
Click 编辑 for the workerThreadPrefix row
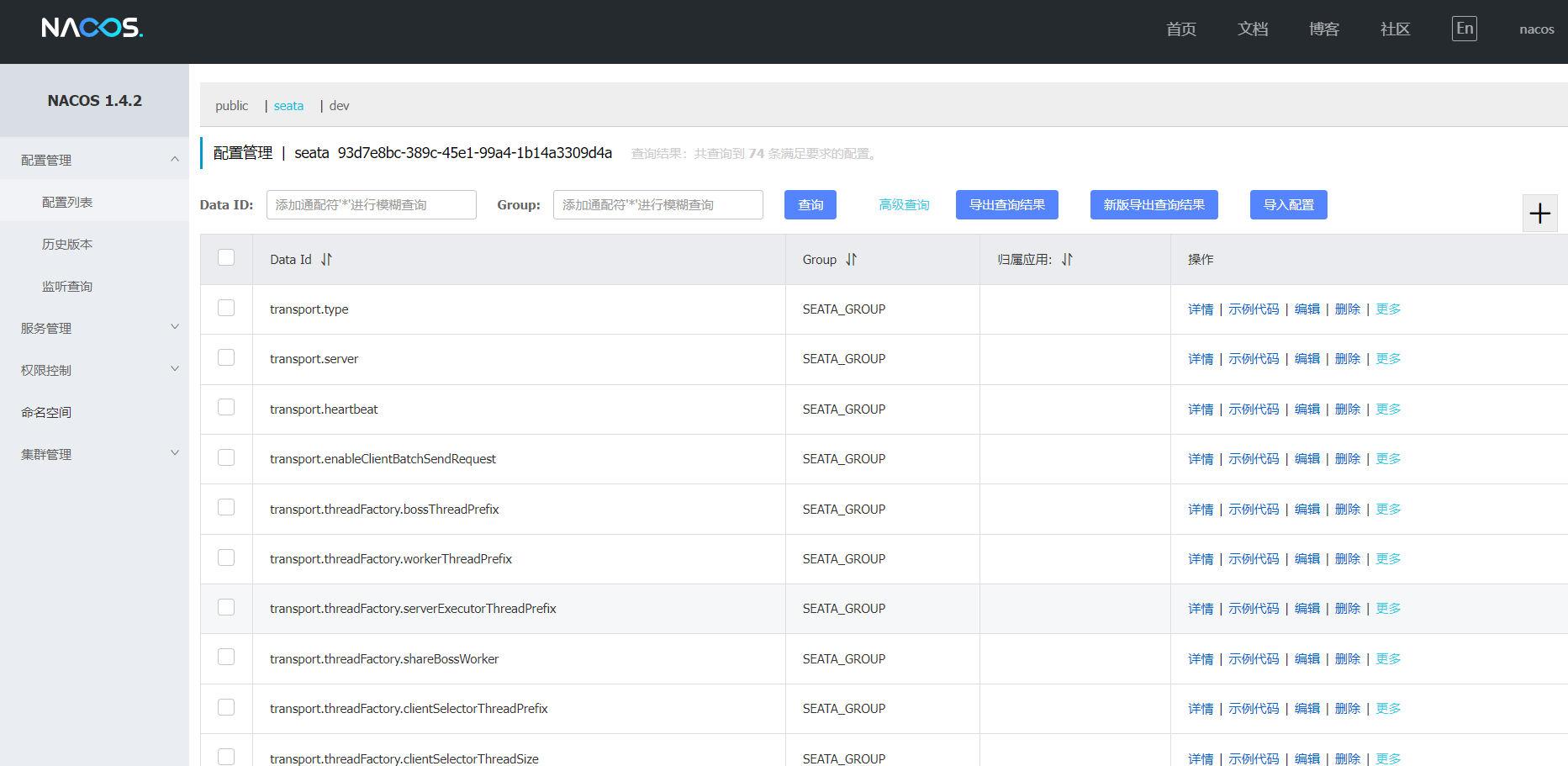click(x=1307, y=559)
